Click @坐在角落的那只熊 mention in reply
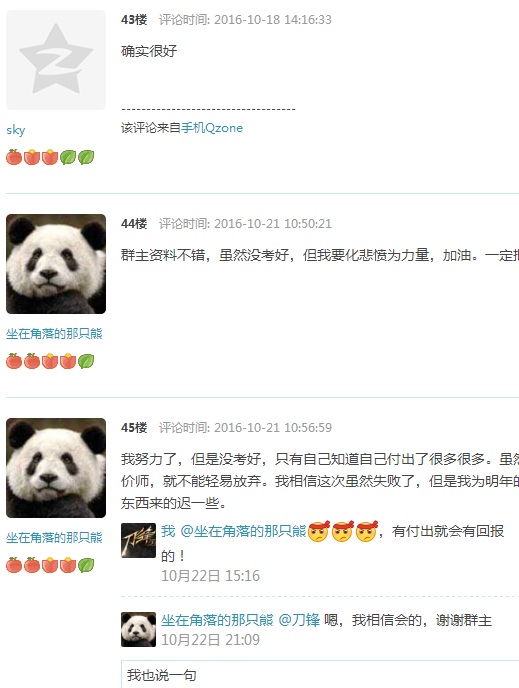This screenshot has height=688, width=519. [x=243, y=531]
